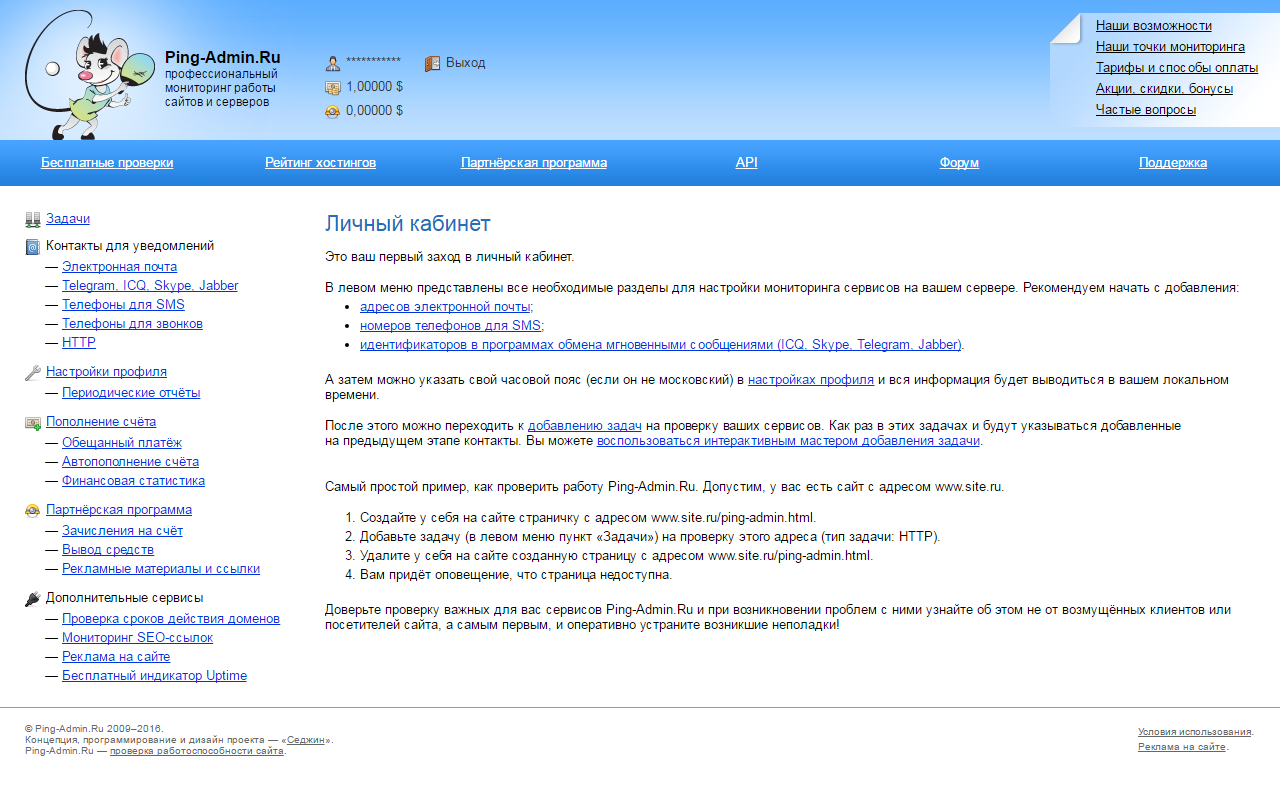Click the server icon beside Задачи
1280x800 pixels.
pos(33,219)
